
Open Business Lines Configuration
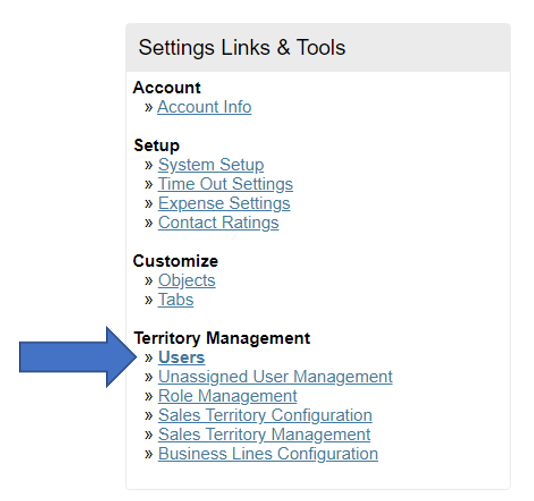268,454
